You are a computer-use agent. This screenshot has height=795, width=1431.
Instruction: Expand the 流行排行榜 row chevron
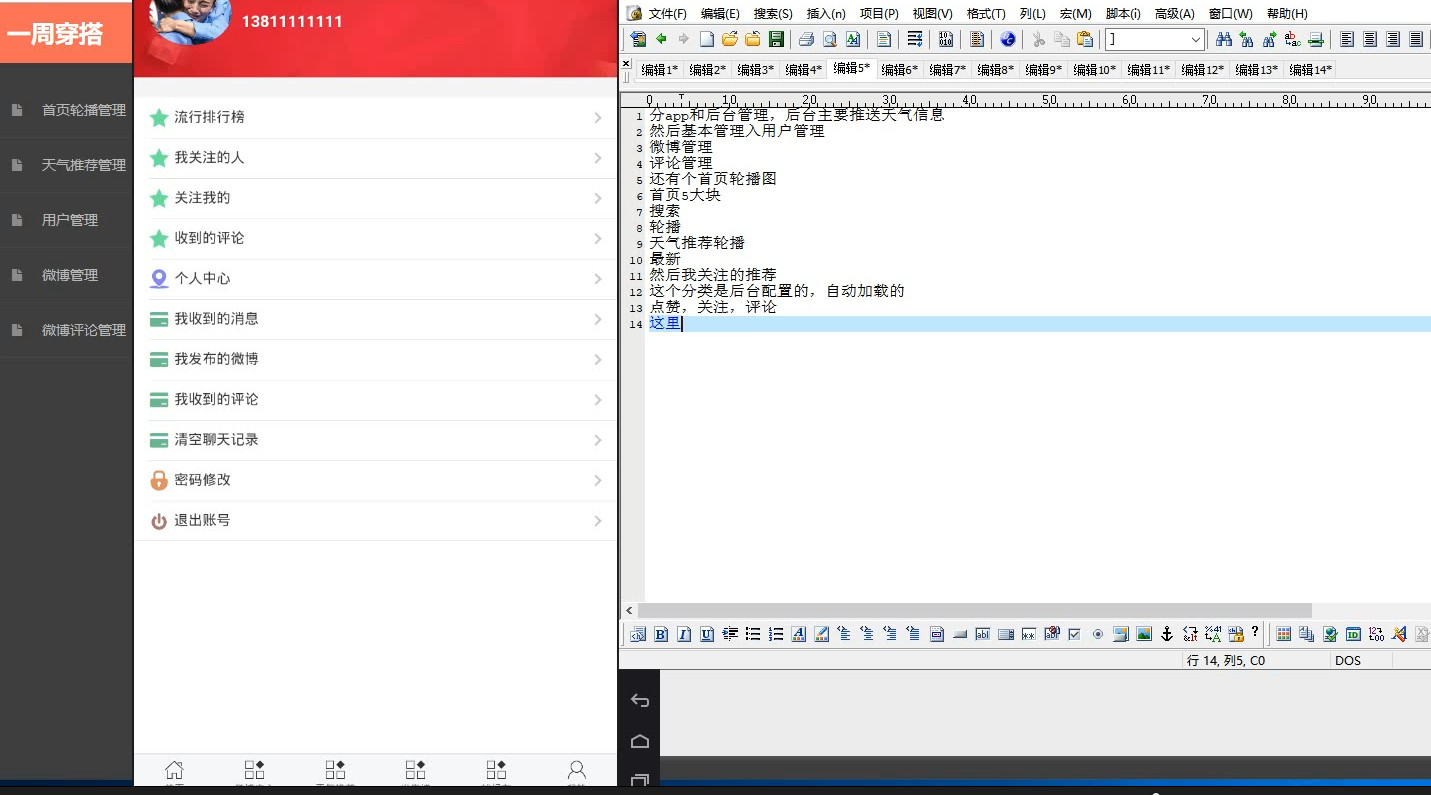pyautogui.click(x=598, y=118)
